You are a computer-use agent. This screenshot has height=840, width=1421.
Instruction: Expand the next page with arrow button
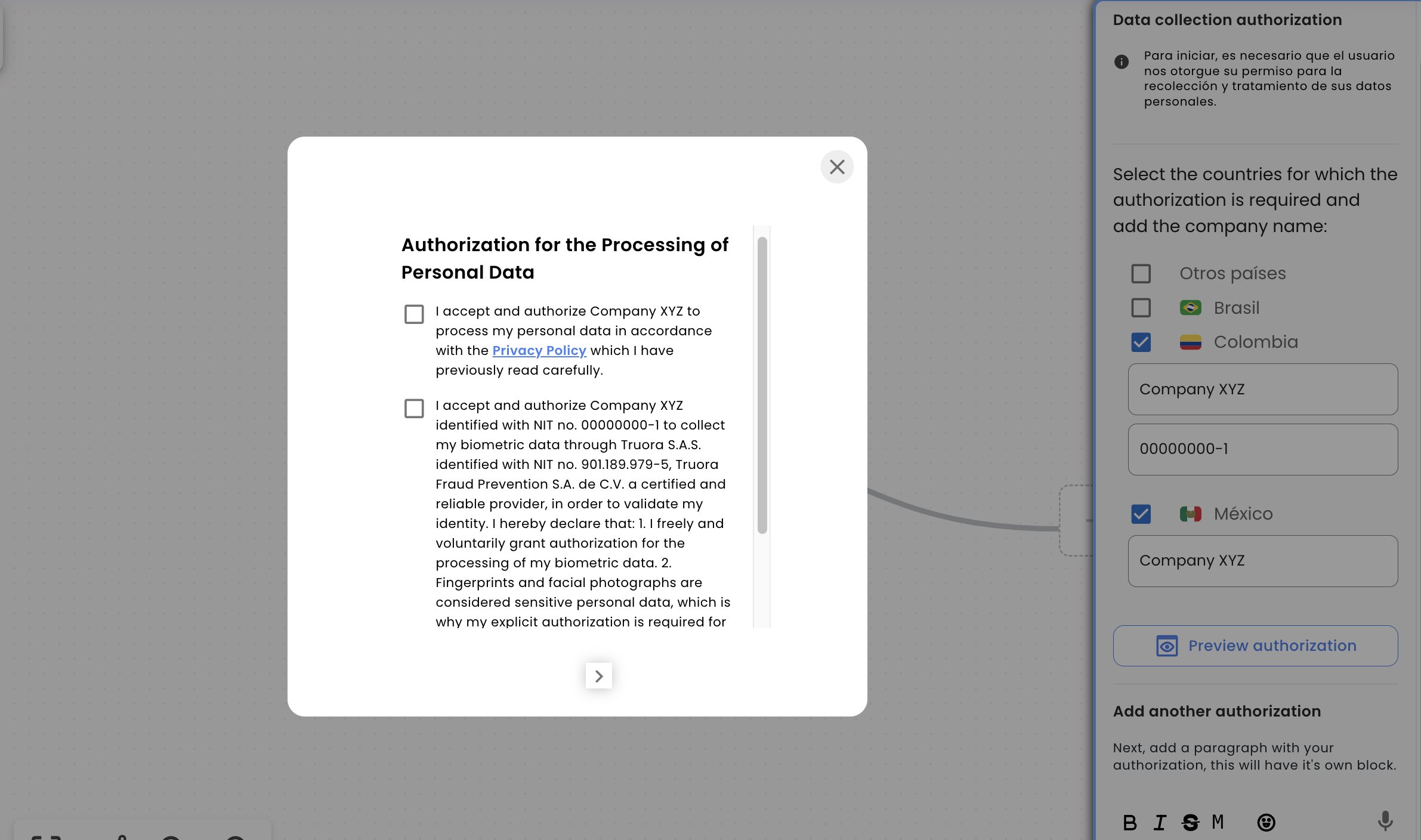pos(598,675)
